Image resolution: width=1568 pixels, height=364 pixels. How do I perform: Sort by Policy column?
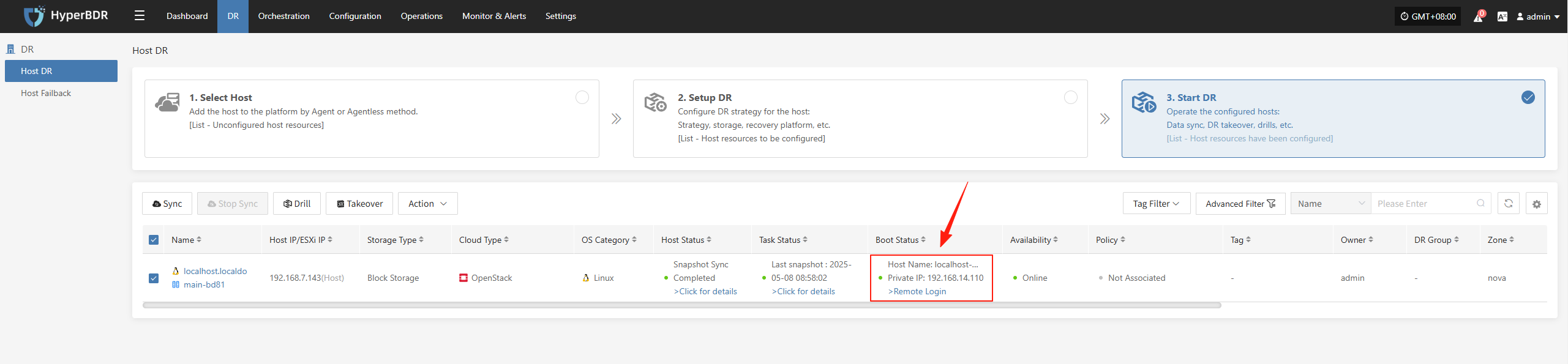pyautogui.click(x=1123, y=240)
